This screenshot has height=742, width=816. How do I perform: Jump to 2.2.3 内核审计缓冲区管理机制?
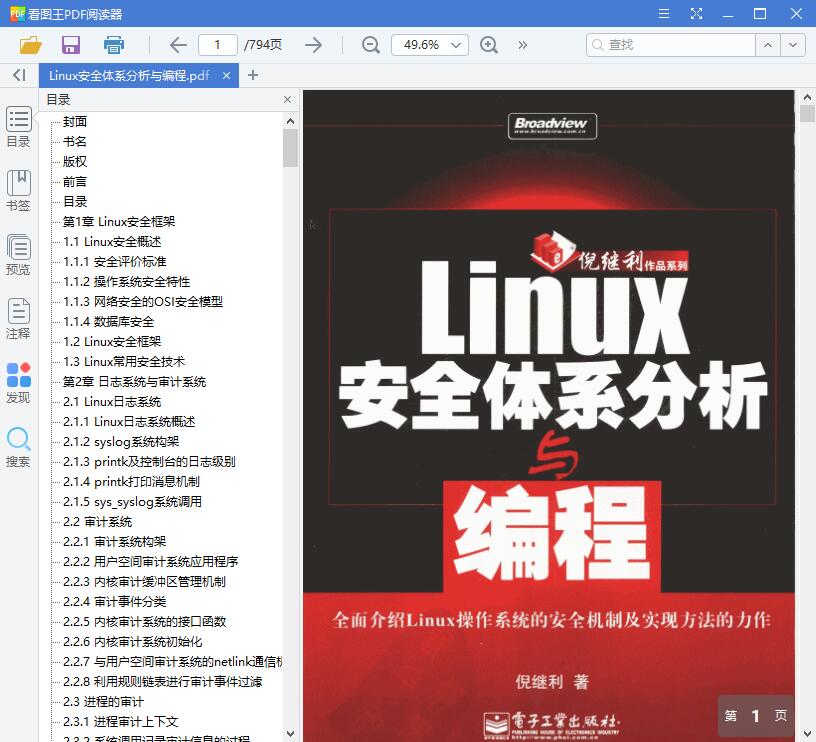(144, 582)
